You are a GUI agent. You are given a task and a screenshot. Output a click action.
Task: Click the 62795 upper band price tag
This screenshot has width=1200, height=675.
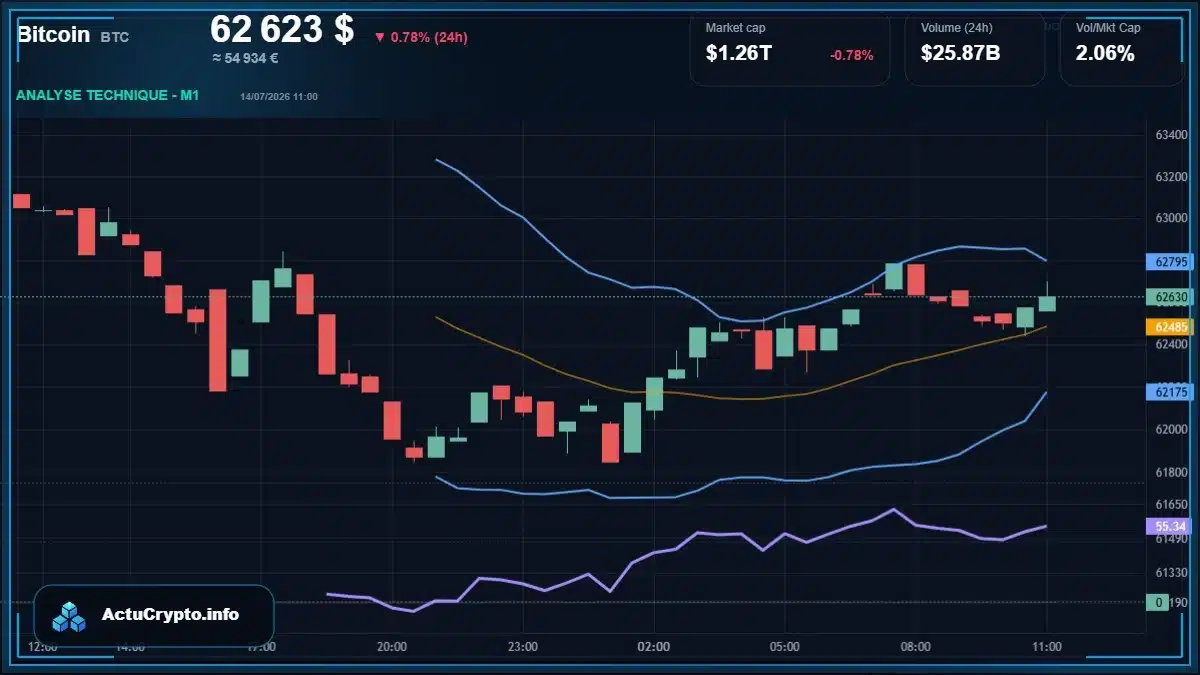tap(1169, 263)
